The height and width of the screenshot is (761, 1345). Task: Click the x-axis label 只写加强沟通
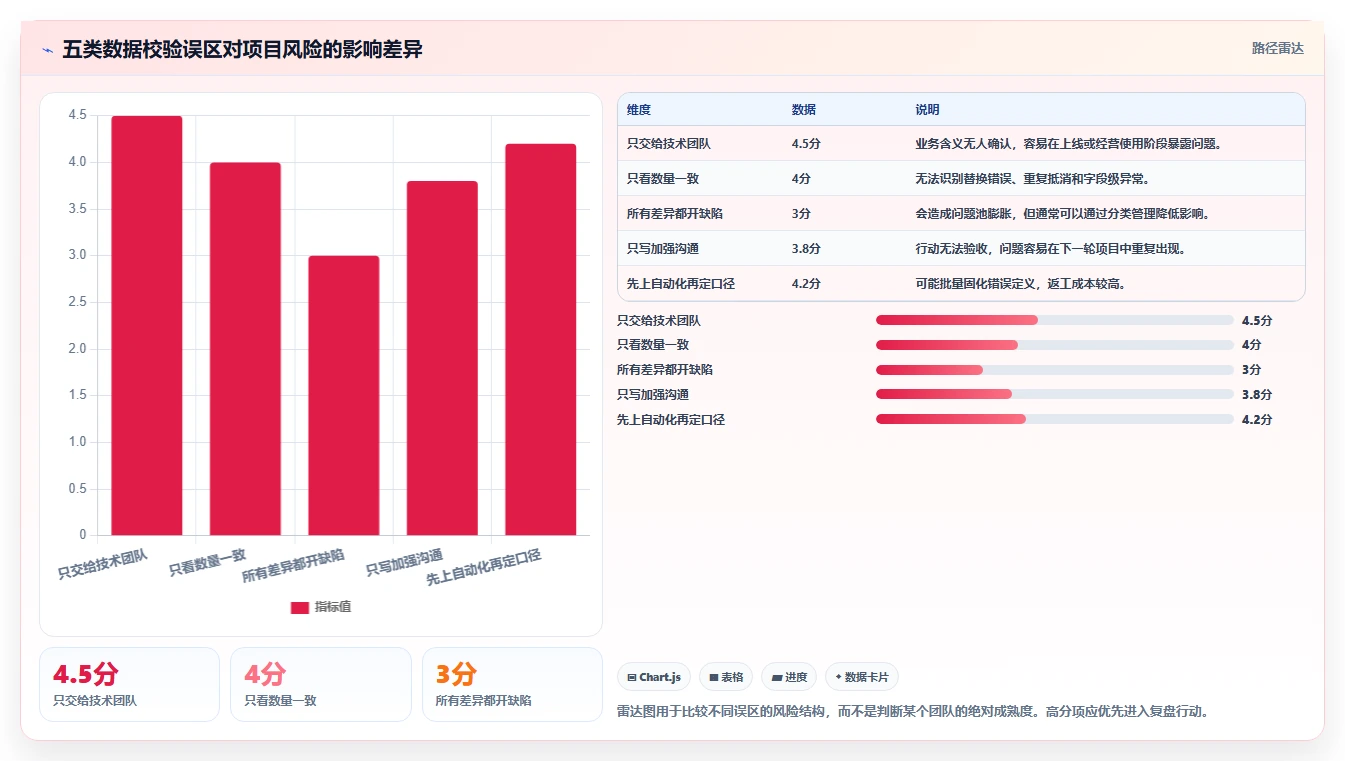[404, 563]
